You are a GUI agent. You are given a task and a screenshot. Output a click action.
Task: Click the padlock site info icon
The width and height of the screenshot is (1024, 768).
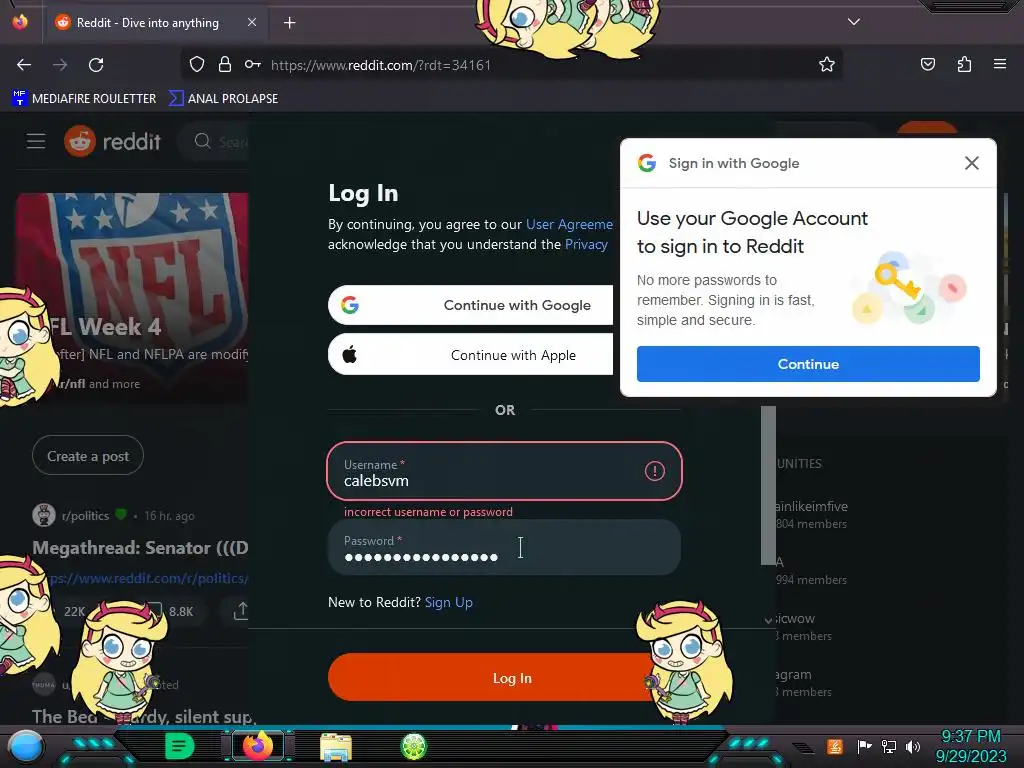click(x=225, y=64)
